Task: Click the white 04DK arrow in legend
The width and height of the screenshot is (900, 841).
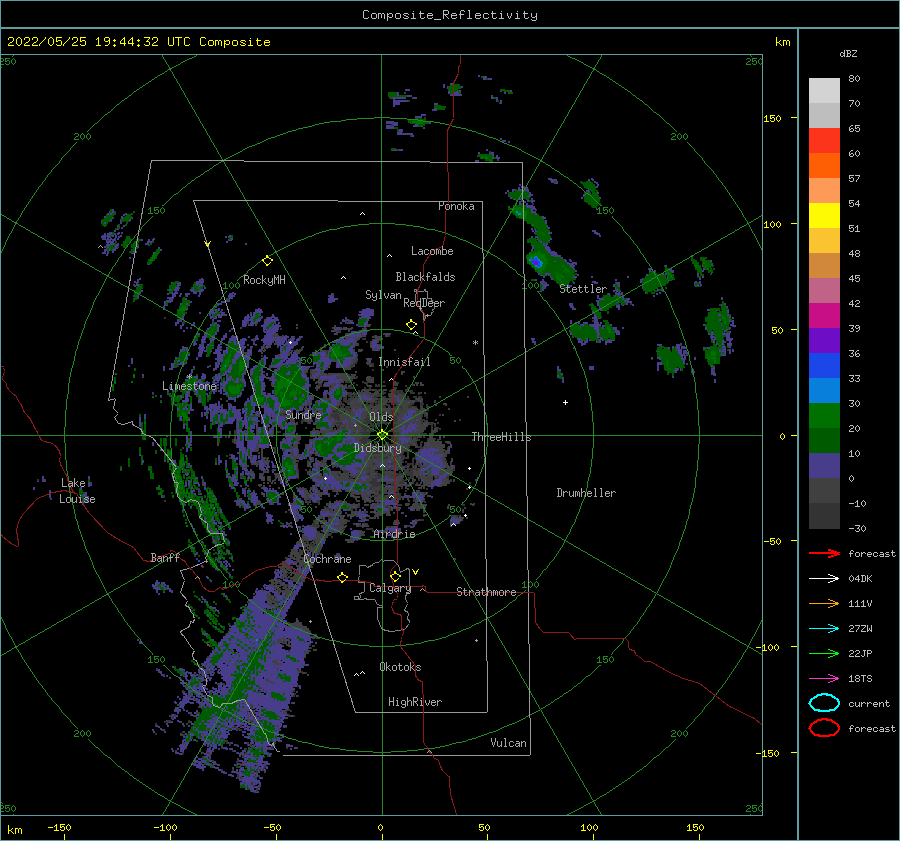Action: click(x=824, y=579)
